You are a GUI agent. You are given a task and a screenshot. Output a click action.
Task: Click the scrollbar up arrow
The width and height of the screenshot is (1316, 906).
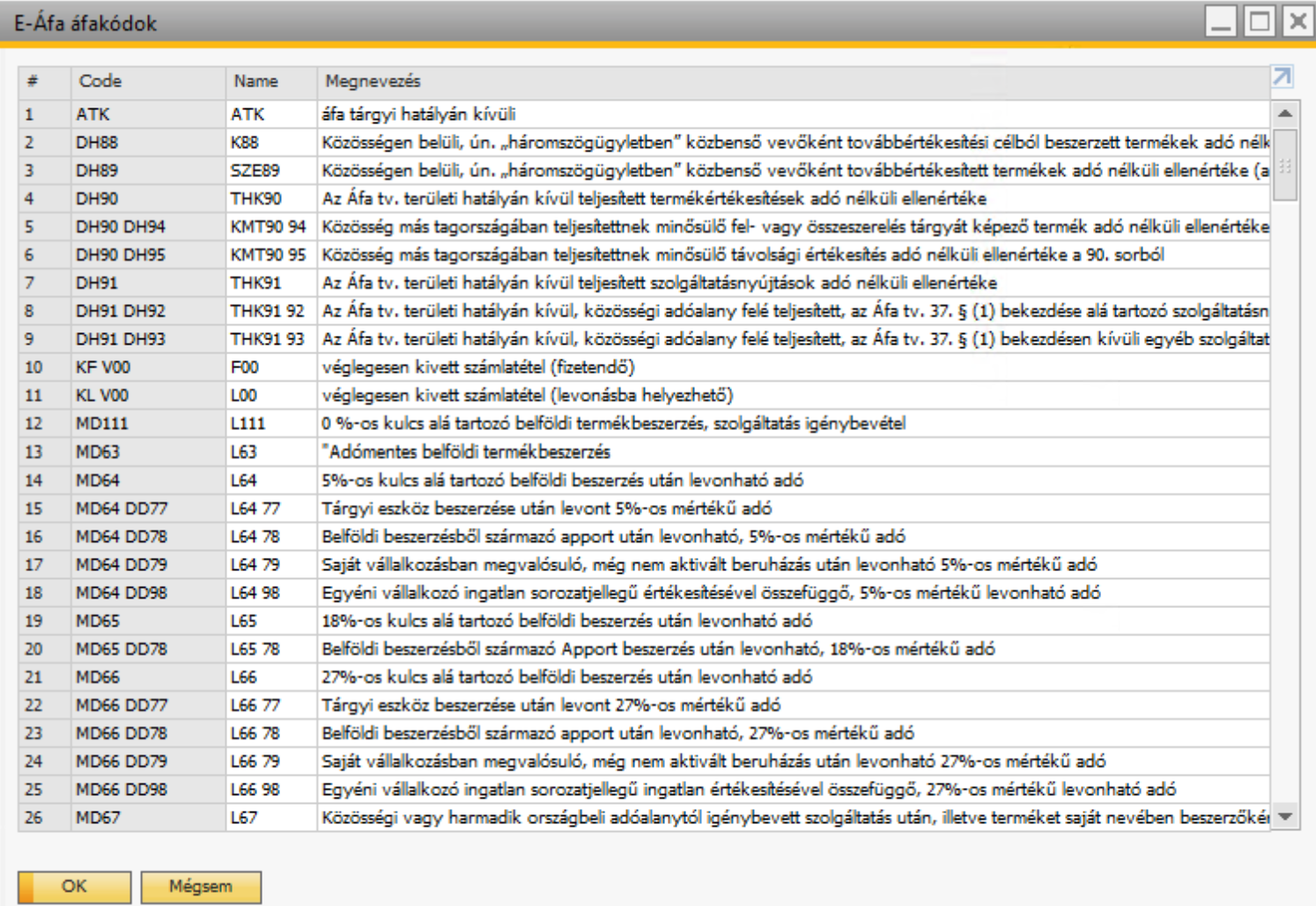pos(1285,114)
